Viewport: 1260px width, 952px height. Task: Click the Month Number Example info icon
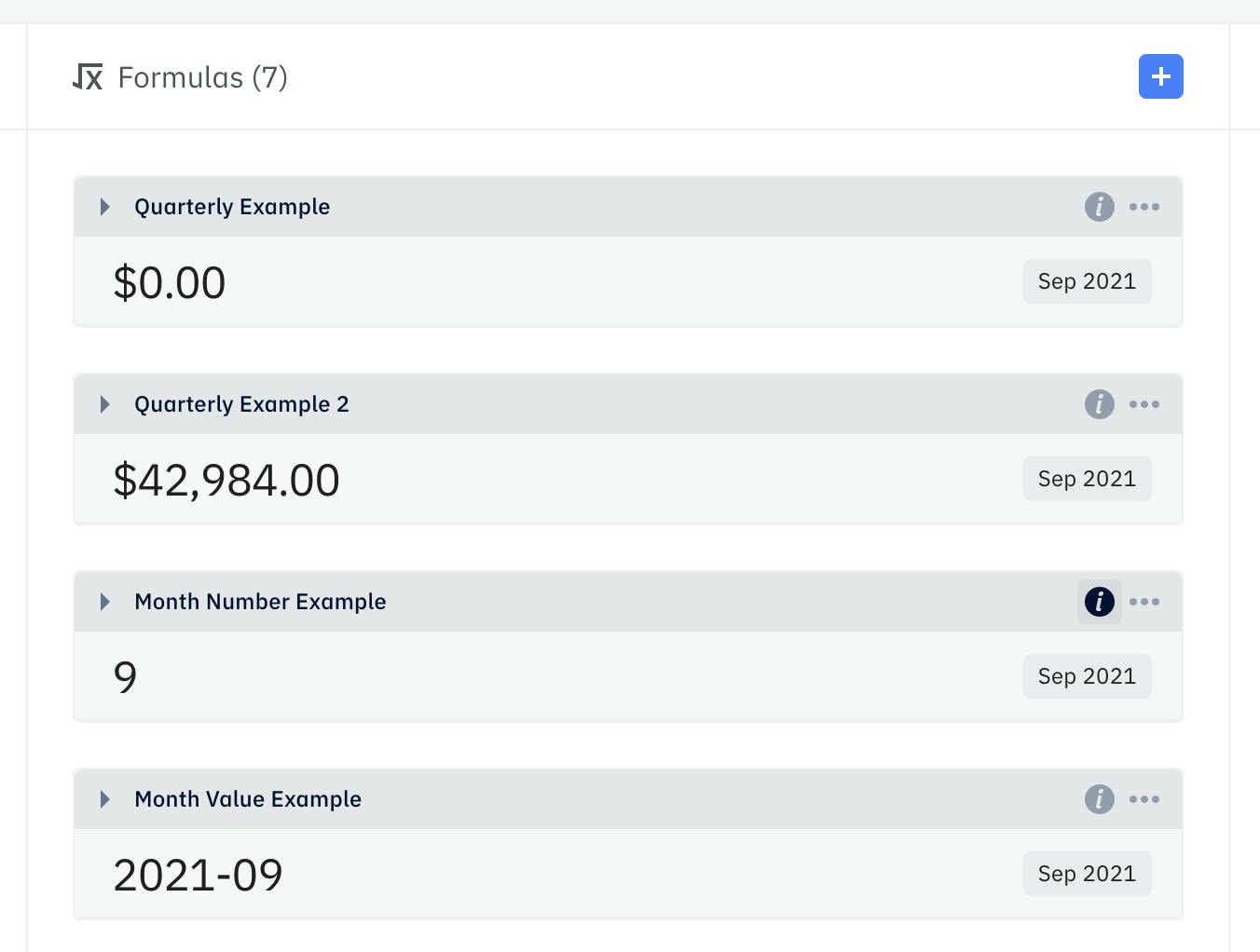1099,602
